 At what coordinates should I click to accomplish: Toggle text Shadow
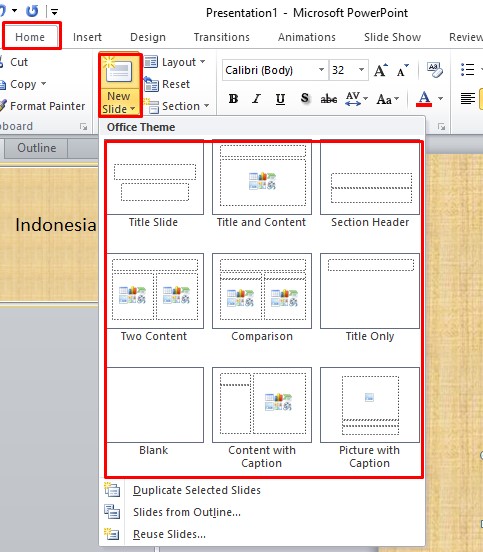tap(305, 98)
